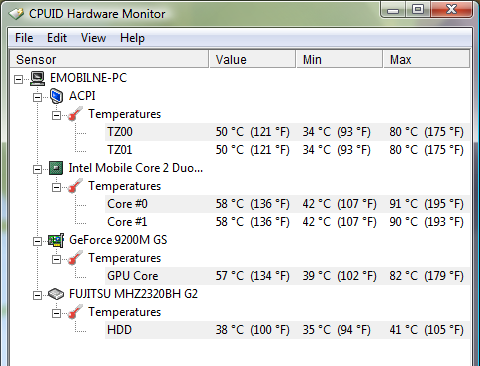Collapse the ACPI tree node
The height and width of the screenshot is (366, 480).
click(37, 97)
